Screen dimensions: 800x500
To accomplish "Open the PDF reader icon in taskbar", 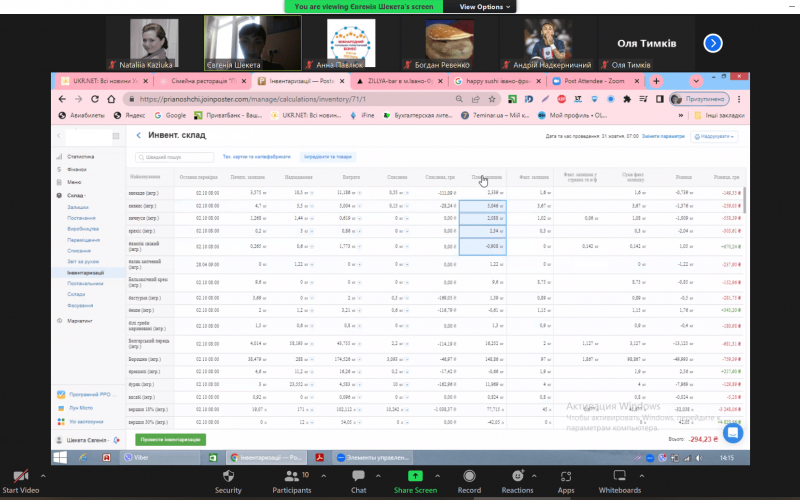I will 320,458.
